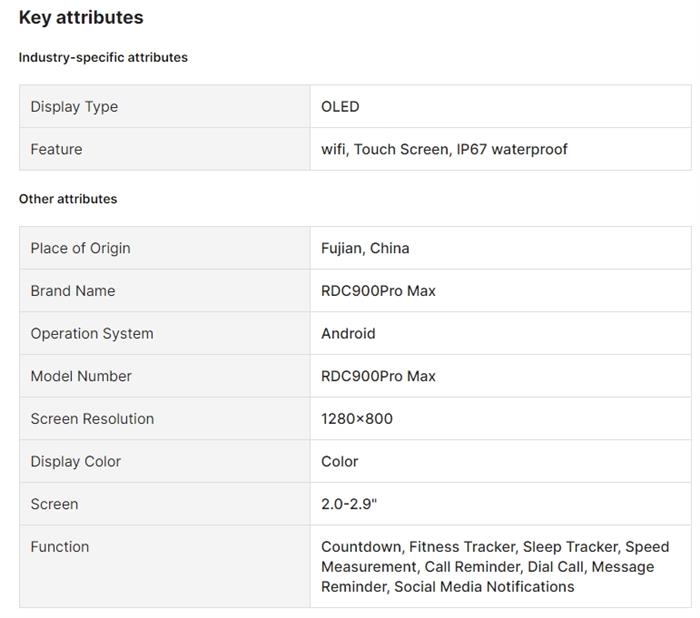Select the "Display Color" label cell
The width and height of the screenshot is (700, 618).
tap(75, 462)
